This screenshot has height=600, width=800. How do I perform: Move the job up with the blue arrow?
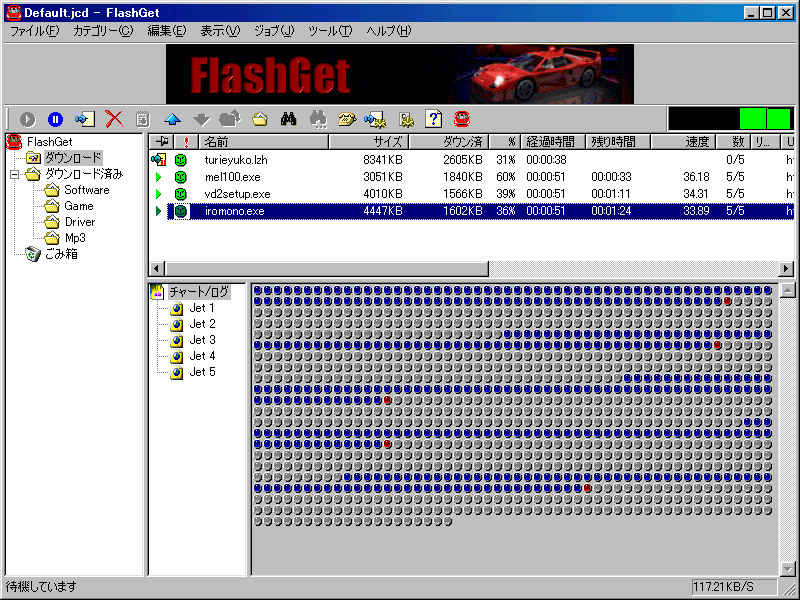(172, 119)
